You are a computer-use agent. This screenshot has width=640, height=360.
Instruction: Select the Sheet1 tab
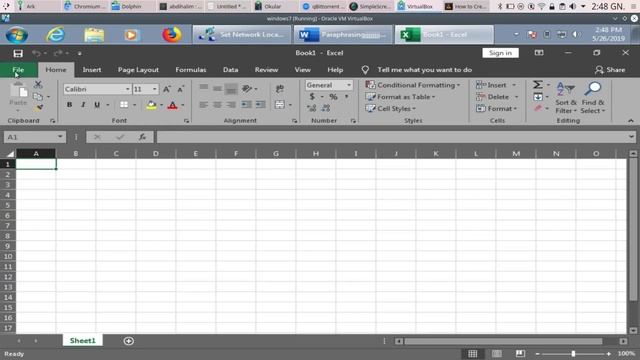tap(82, 340)
